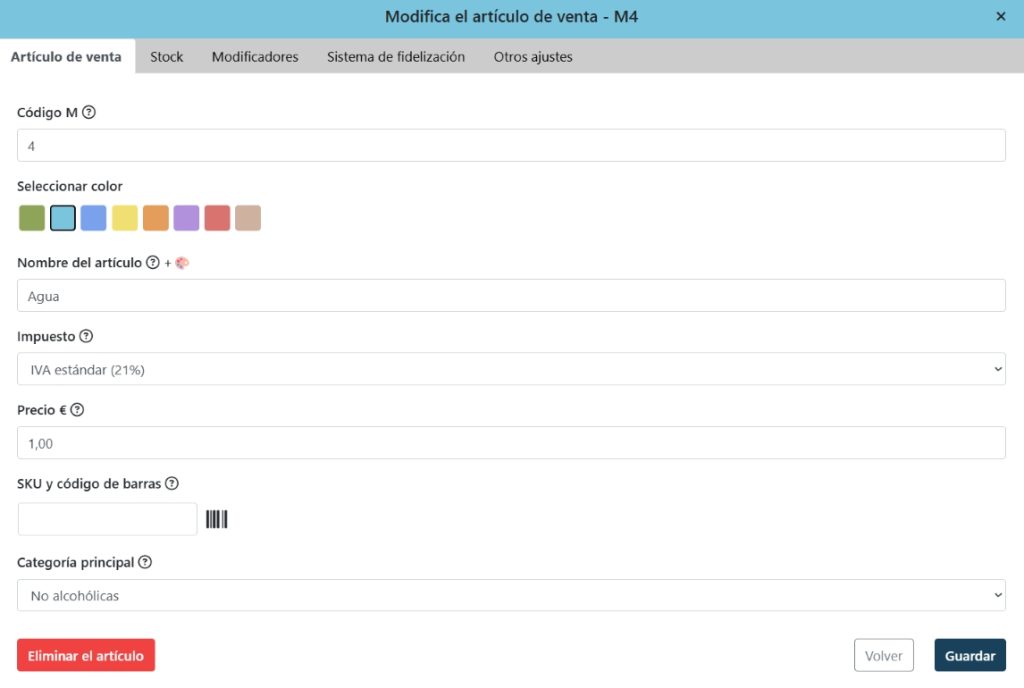Image resolution: width=1024 pixels, height=688 pixels.
Task: Switch to Sistema de fidelización tab
Action: [395, 56]
